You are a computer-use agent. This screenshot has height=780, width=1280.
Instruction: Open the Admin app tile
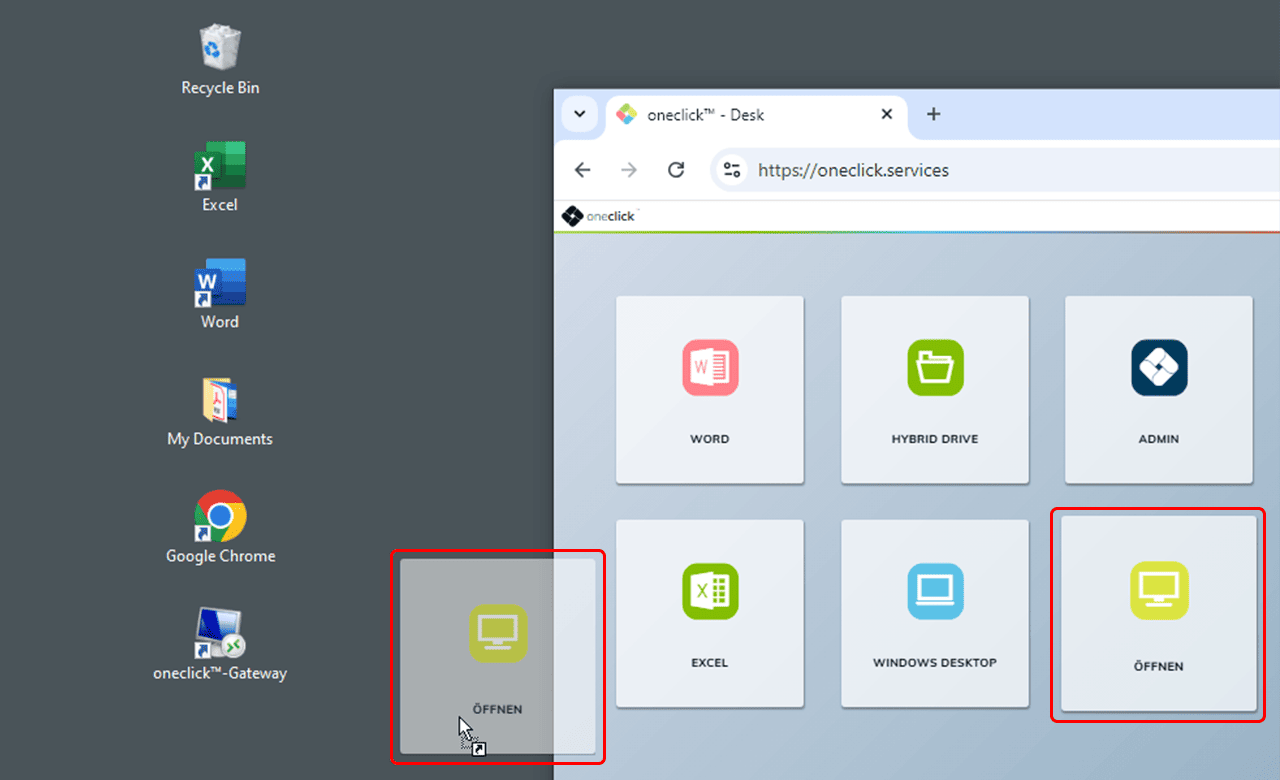[1159, 389]
